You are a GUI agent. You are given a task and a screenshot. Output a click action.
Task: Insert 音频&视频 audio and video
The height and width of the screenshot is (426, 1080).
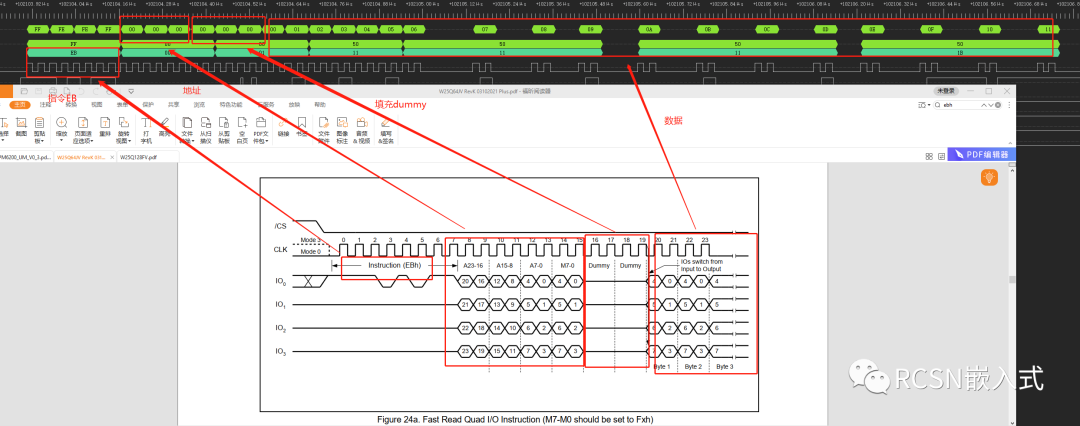point(362,130)
